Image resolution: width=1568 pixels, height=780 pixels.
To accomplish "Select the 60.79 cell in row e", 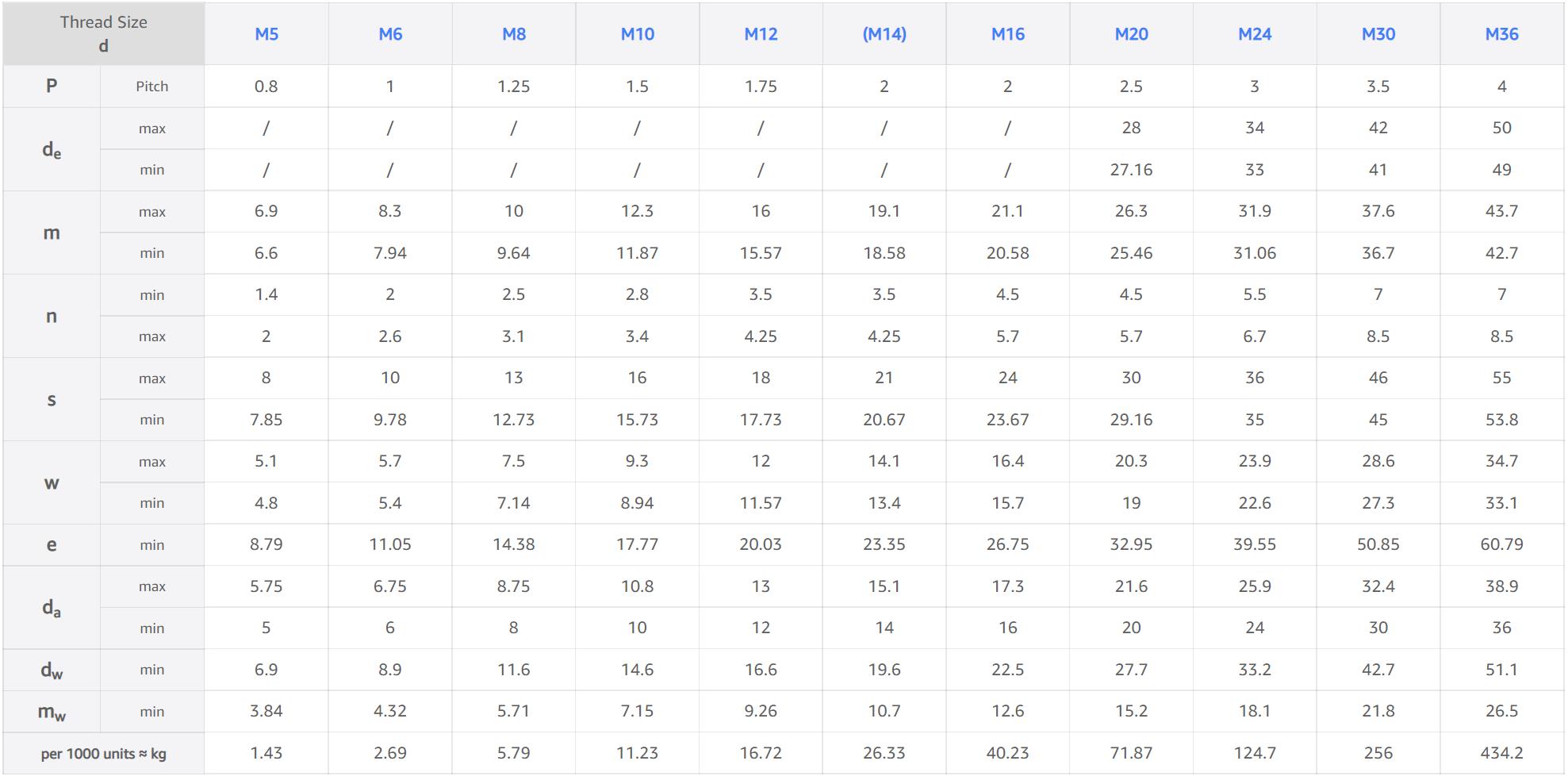I will [x=1501, y=544].
